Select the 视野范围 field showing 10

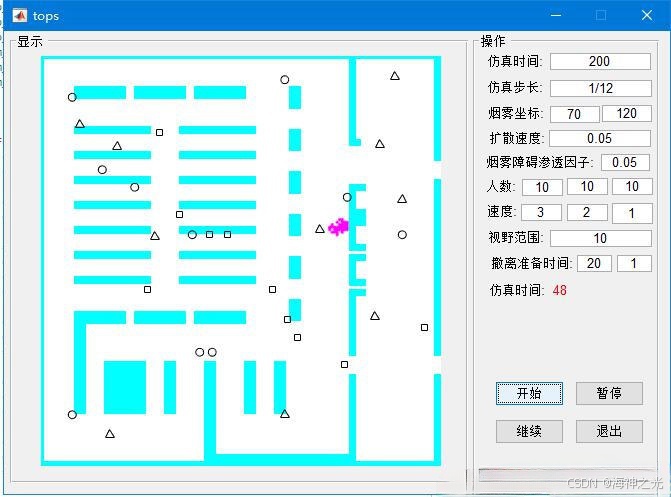[600, 238]
